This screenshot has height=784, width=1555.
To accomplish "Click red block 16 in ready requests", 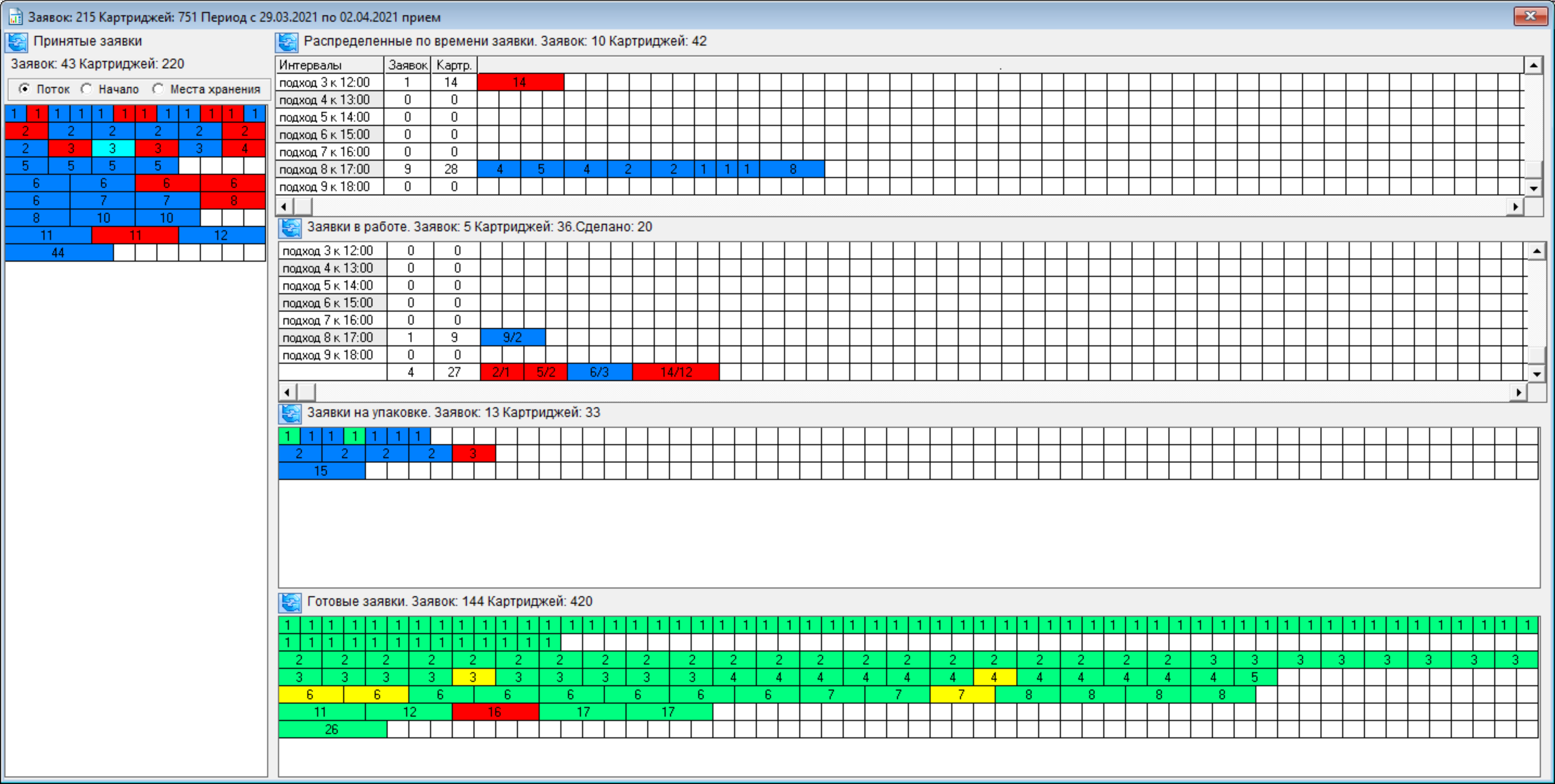I will click(495, 713).
